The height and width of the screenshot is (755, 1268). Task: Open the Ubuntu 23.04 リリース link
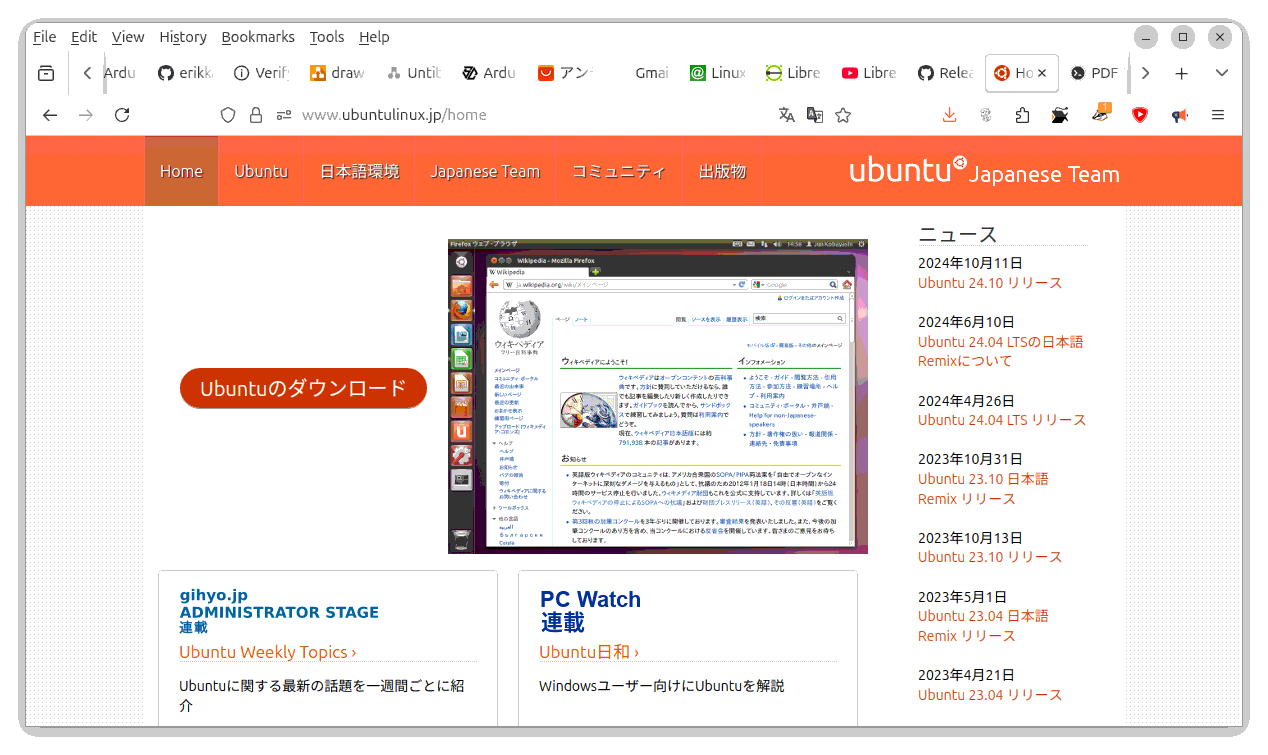[x=990, y=695]
